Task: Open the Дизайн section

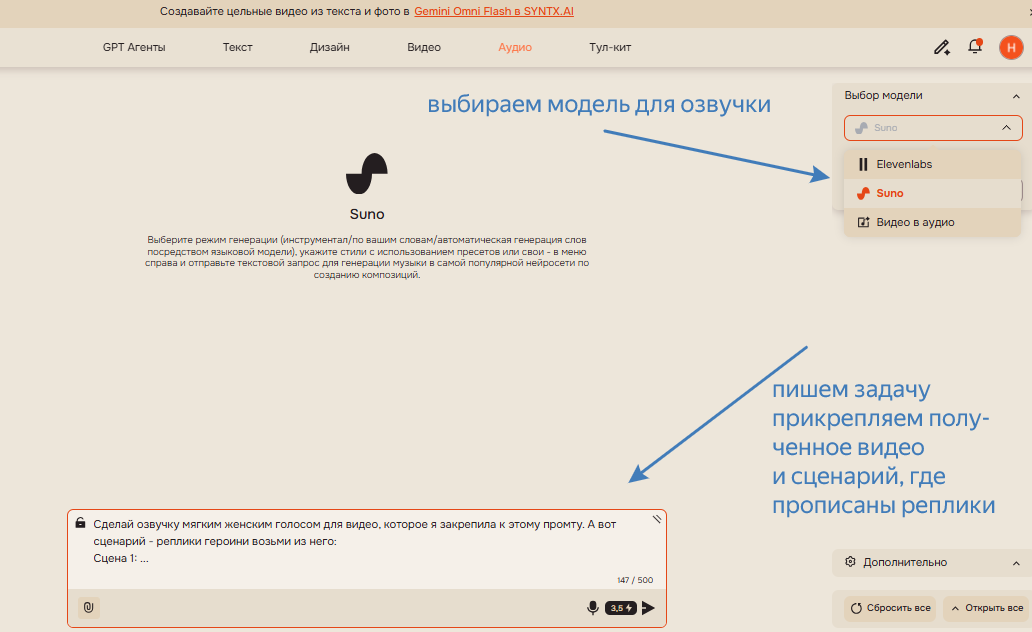Action: (x=329, y=47)
